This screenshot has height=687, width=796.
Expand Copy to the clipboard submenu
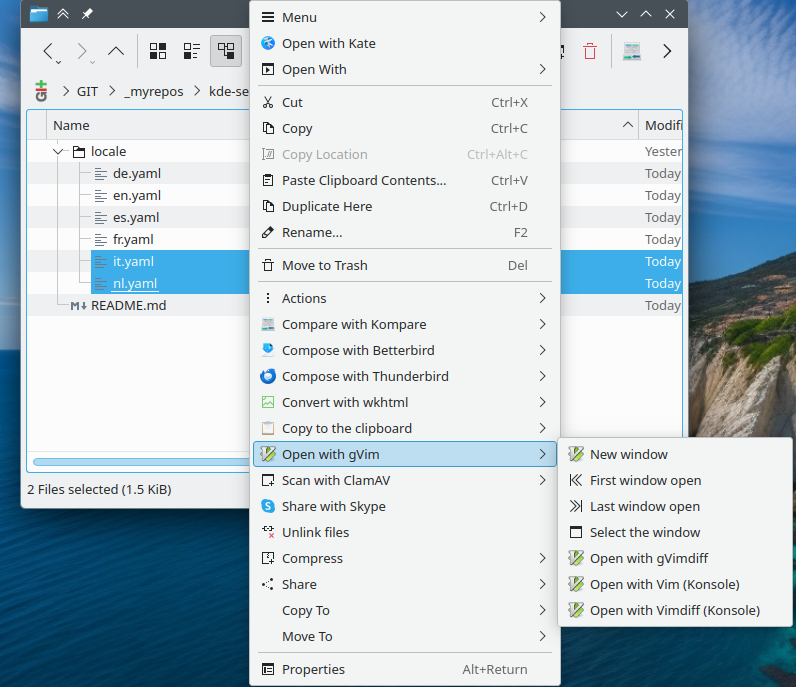405,428
